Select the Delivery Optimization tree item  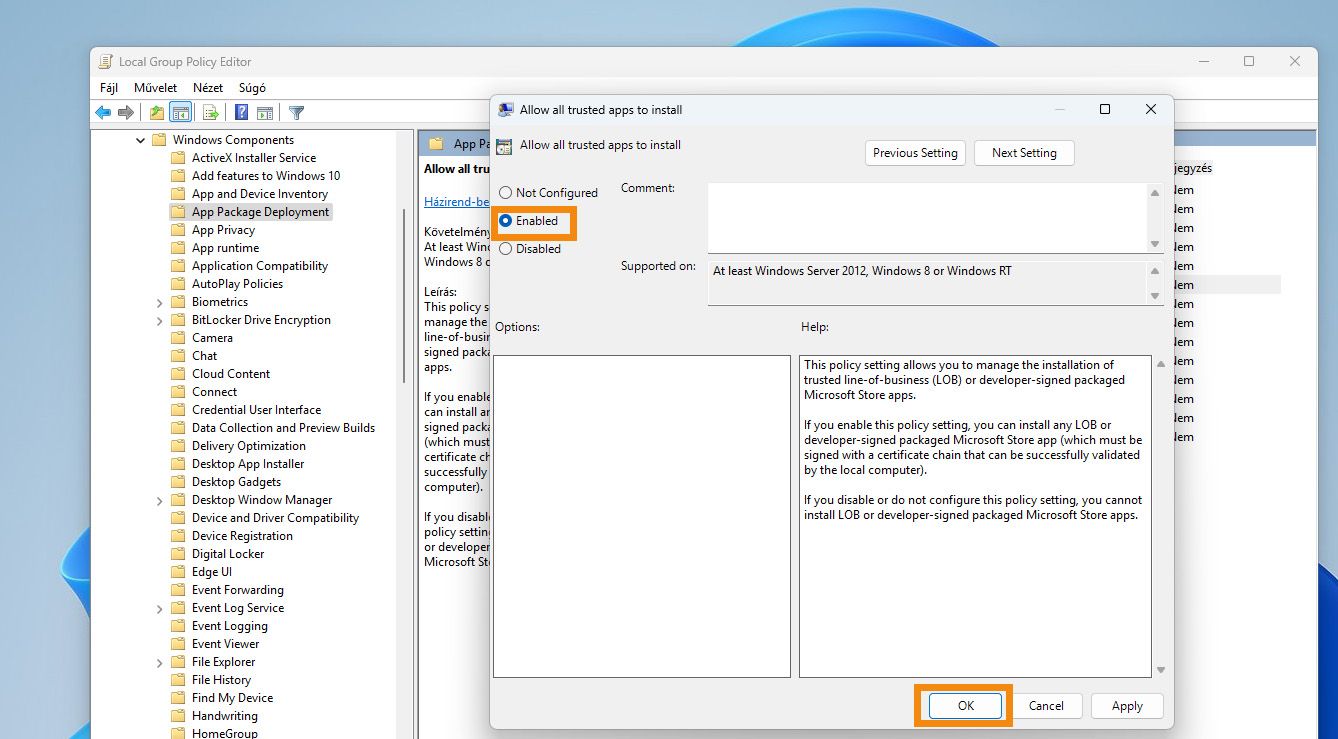tap(249, 446)
